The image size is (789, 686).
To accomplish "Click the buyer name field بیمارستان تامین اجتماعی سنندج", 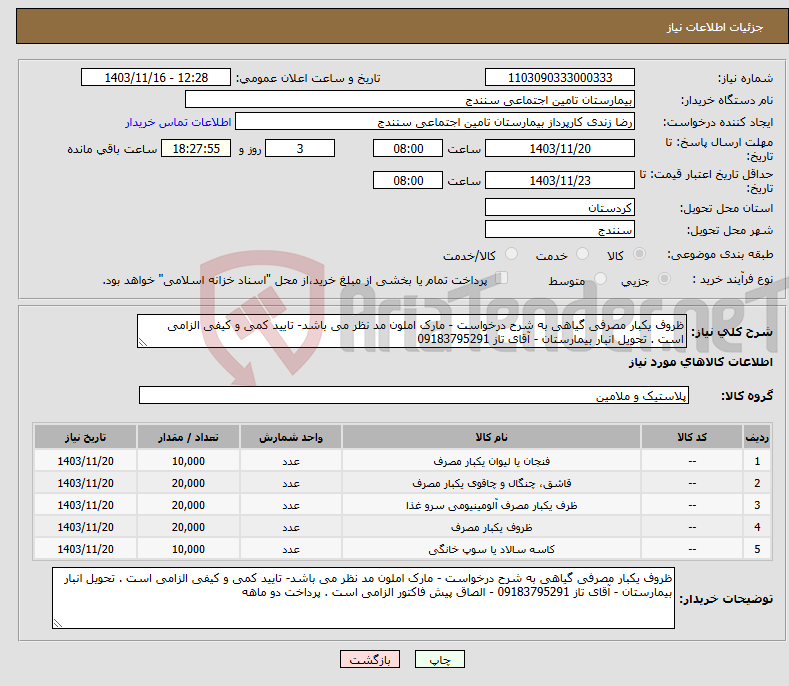I will pos(410,100).
